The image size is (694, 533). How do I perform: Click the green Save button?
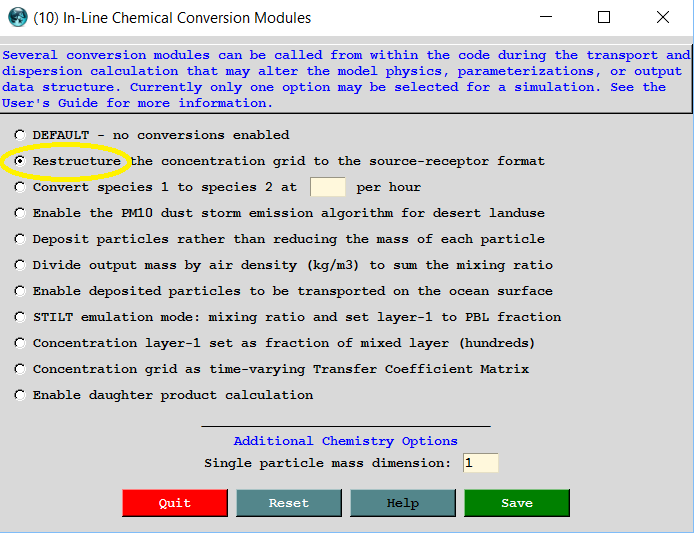tap(516, 503)
